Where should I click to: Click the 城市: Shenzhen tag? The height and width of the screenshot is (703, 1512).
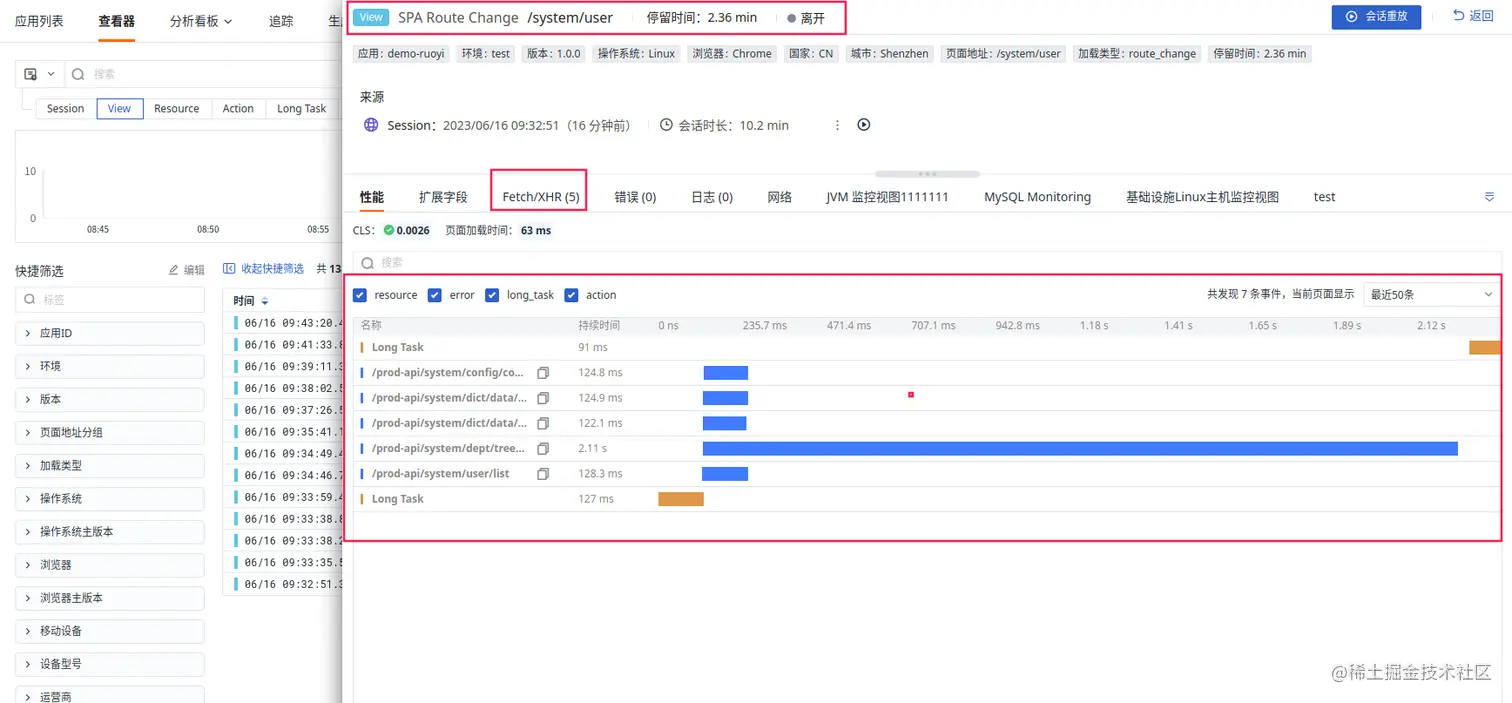pos(890,54)
